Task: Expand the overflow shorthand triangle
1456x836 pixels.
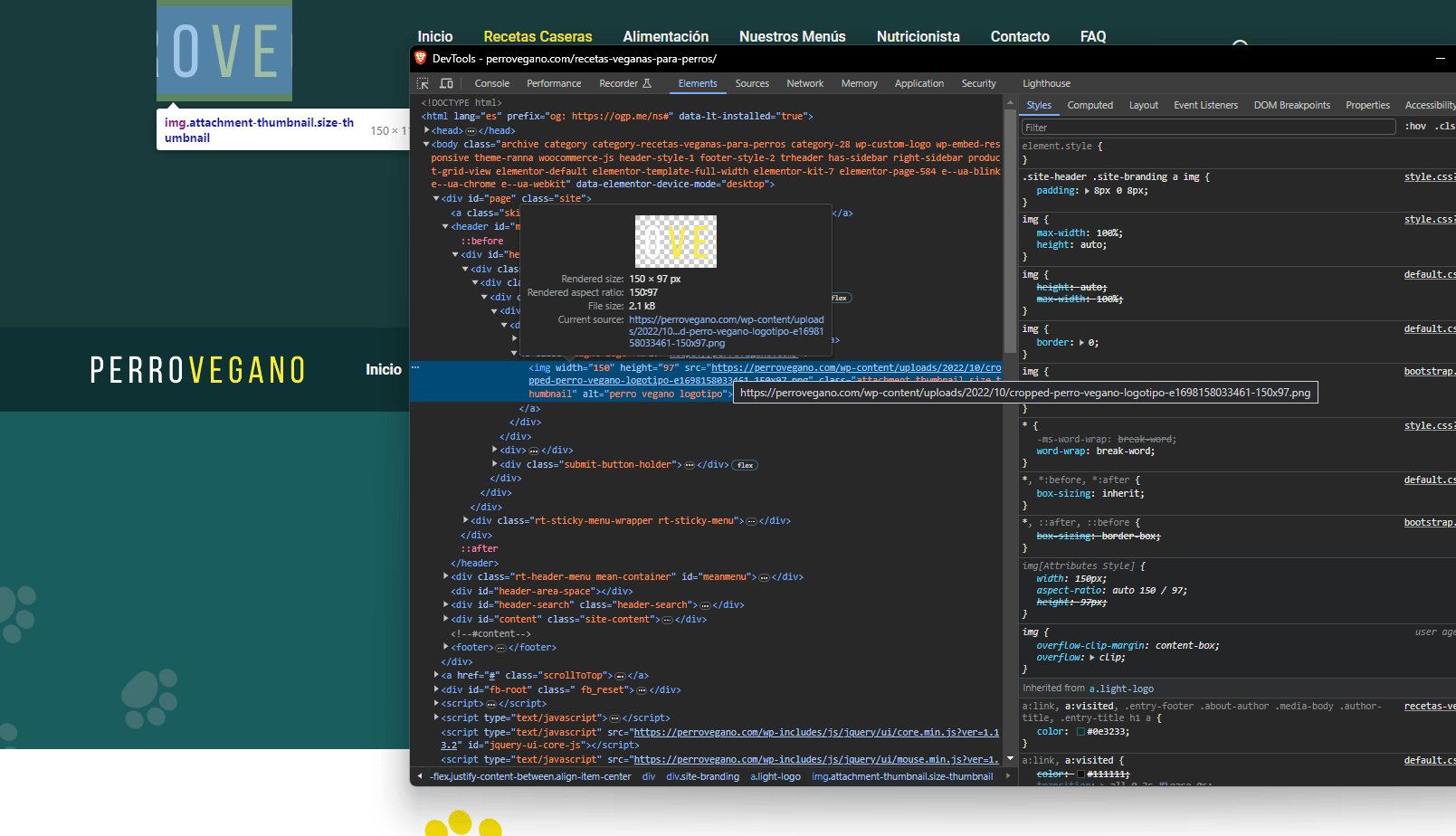Action: [1091, 658]
